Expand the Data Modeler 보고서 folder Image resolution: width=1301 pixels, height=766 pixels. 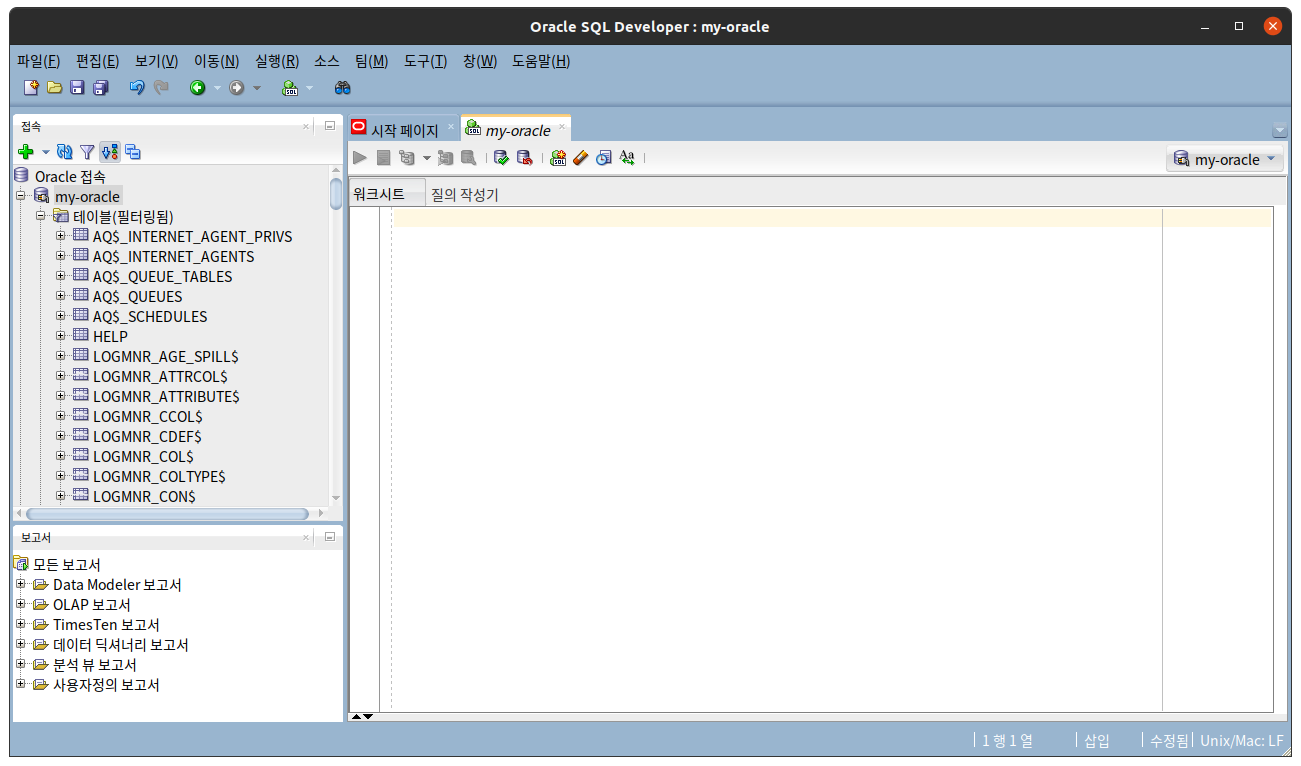[x=21, y=584]
